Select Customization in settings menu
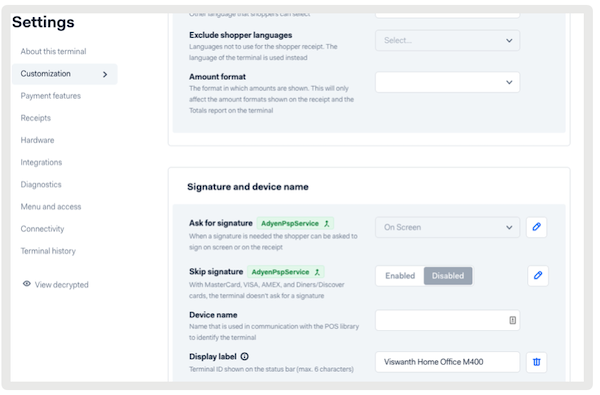 click(x=65, y=74)
